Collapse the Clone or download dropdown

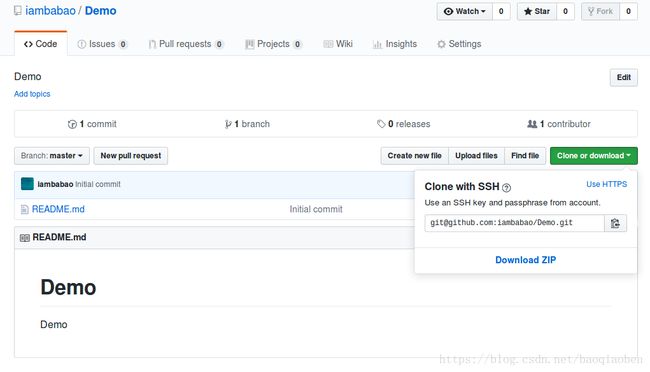tap(594, 156)
